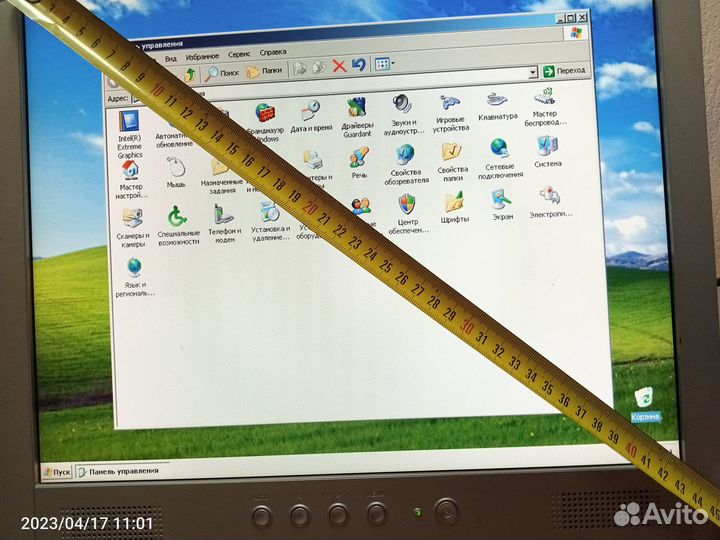Open Мастер беспроводной сети icon
Viewport: 720px width, 540px height.
click(x=545, y=107)
